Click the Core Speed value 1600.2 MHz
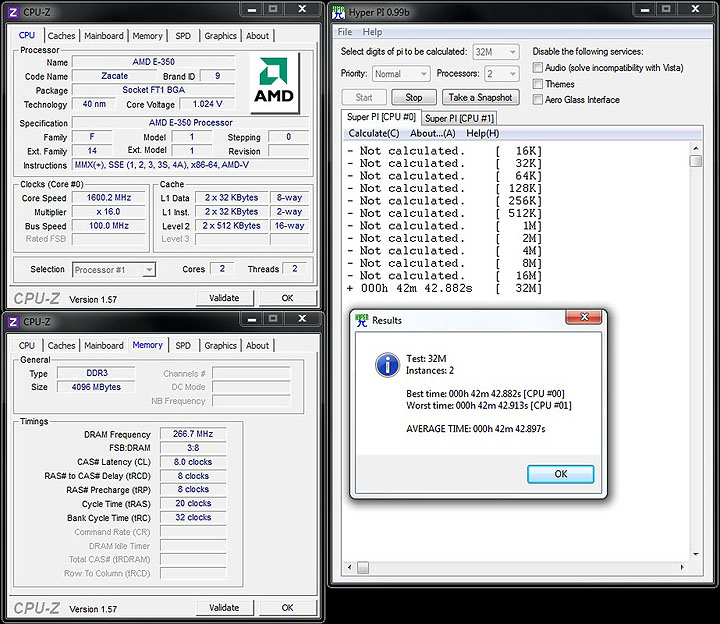The image size is (720, 624). coord(109,198)
